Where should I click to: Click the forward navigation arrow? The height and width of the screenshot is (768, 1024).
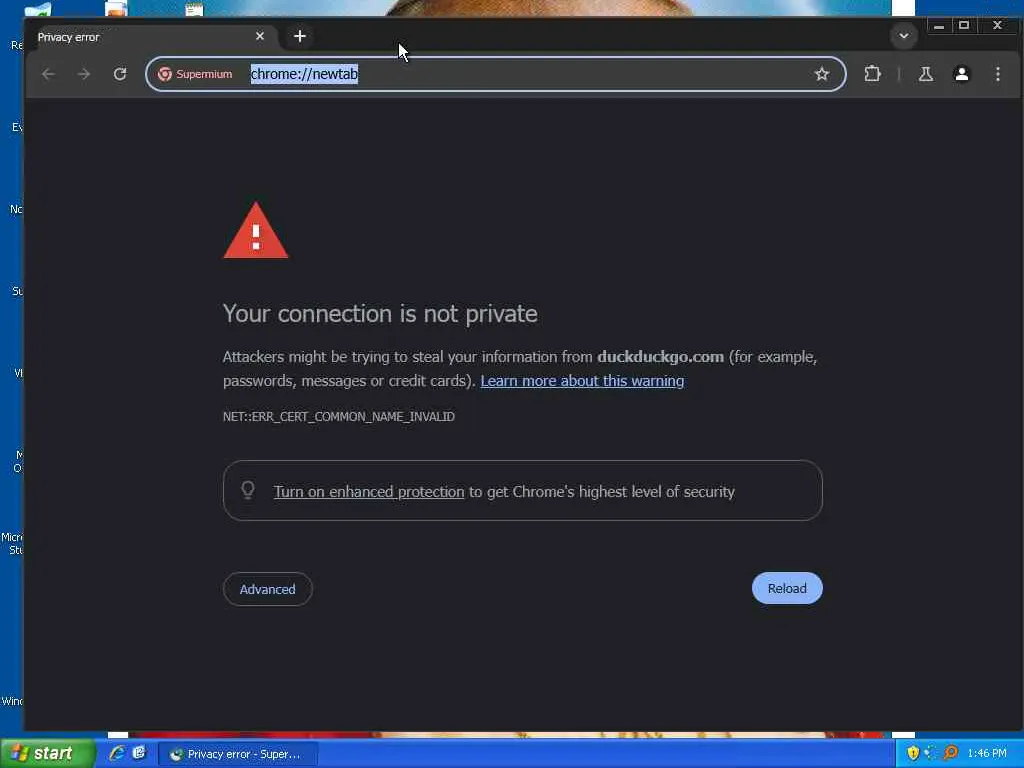pos(84,74)
